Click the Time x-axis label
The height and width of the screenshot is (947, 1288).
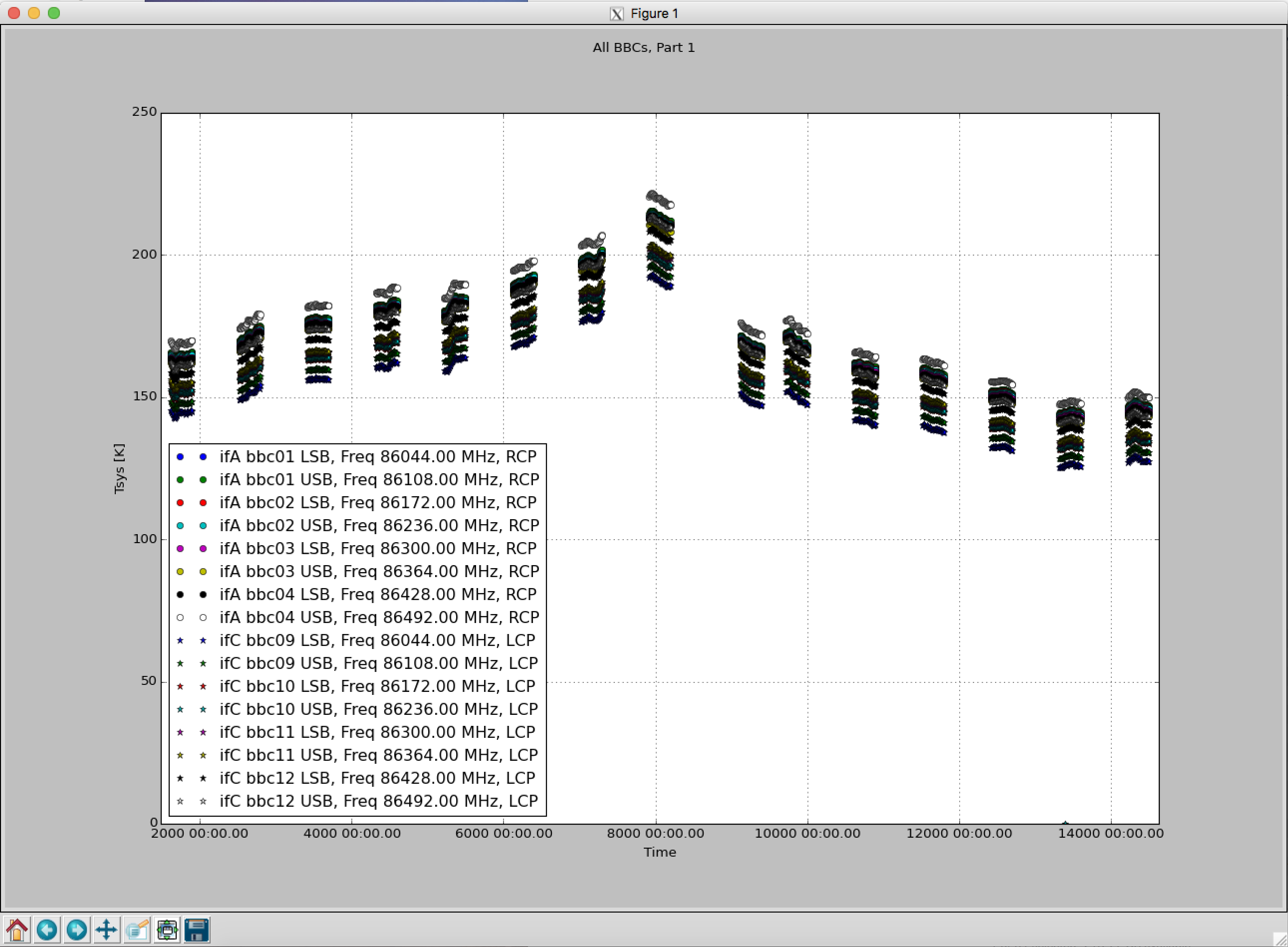click(x=660, y=853)
